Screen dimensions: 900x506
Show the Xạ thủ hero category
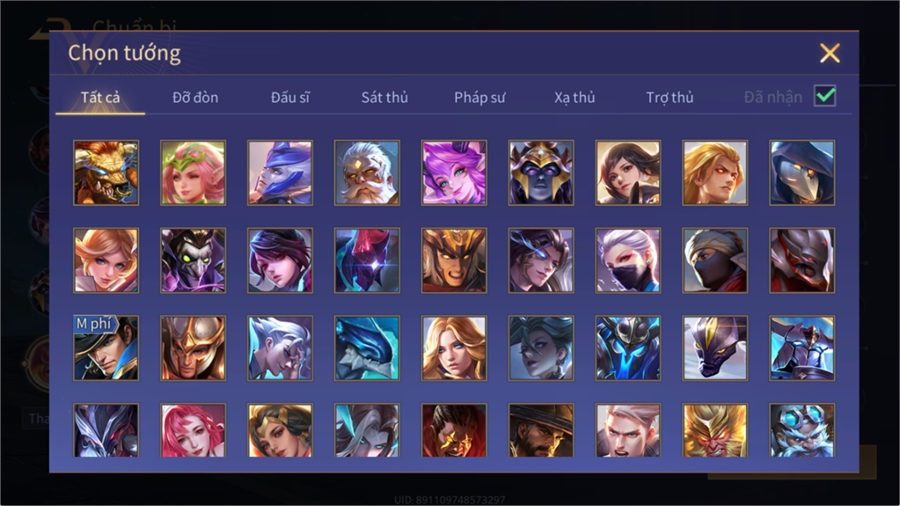point(575,98)
